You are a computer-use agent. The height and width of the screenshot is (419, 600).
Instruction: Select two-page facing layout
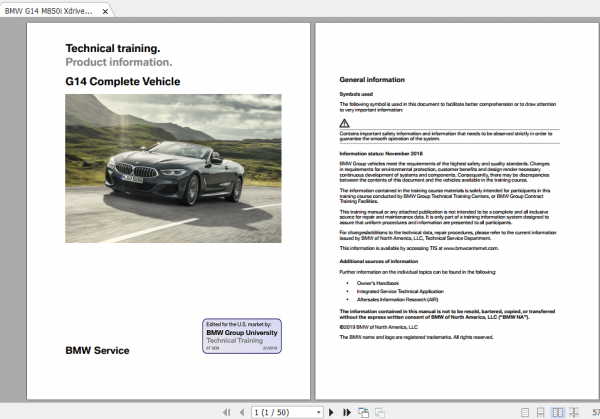[558, 412]
